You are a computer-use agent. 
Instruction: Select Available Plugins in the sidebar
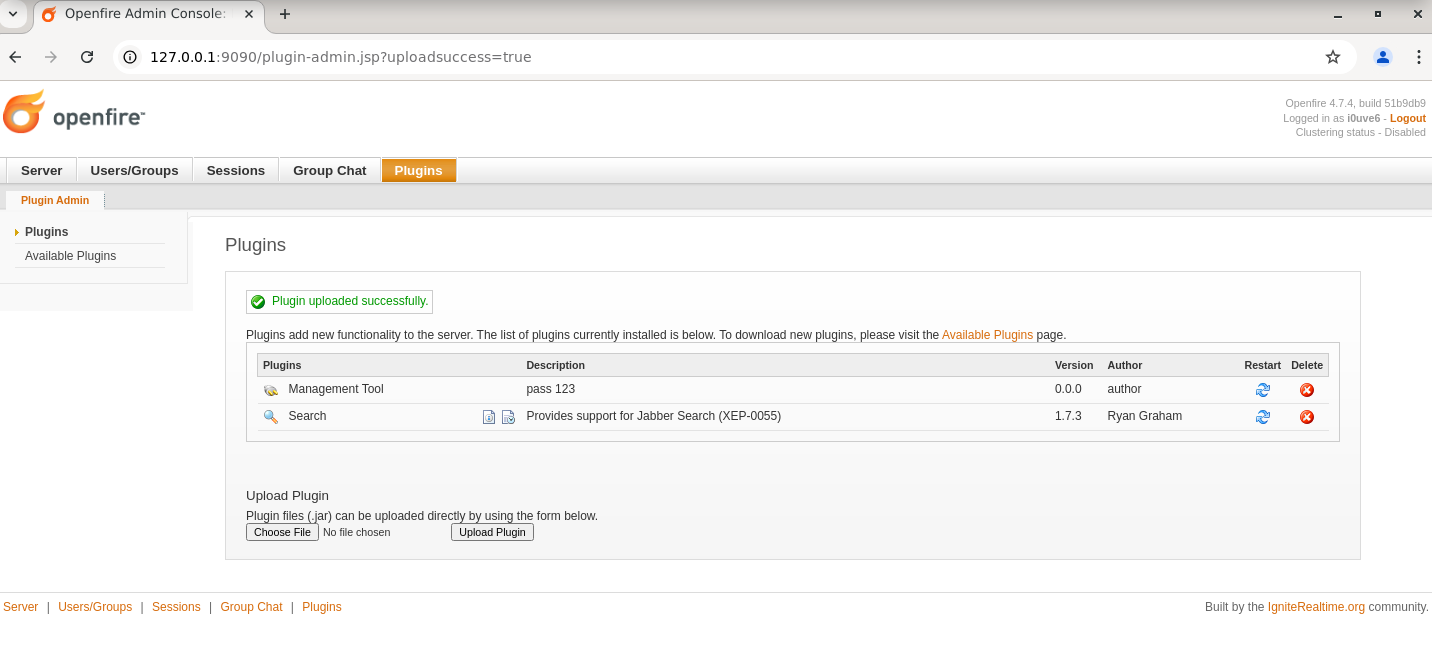(70, 256)
